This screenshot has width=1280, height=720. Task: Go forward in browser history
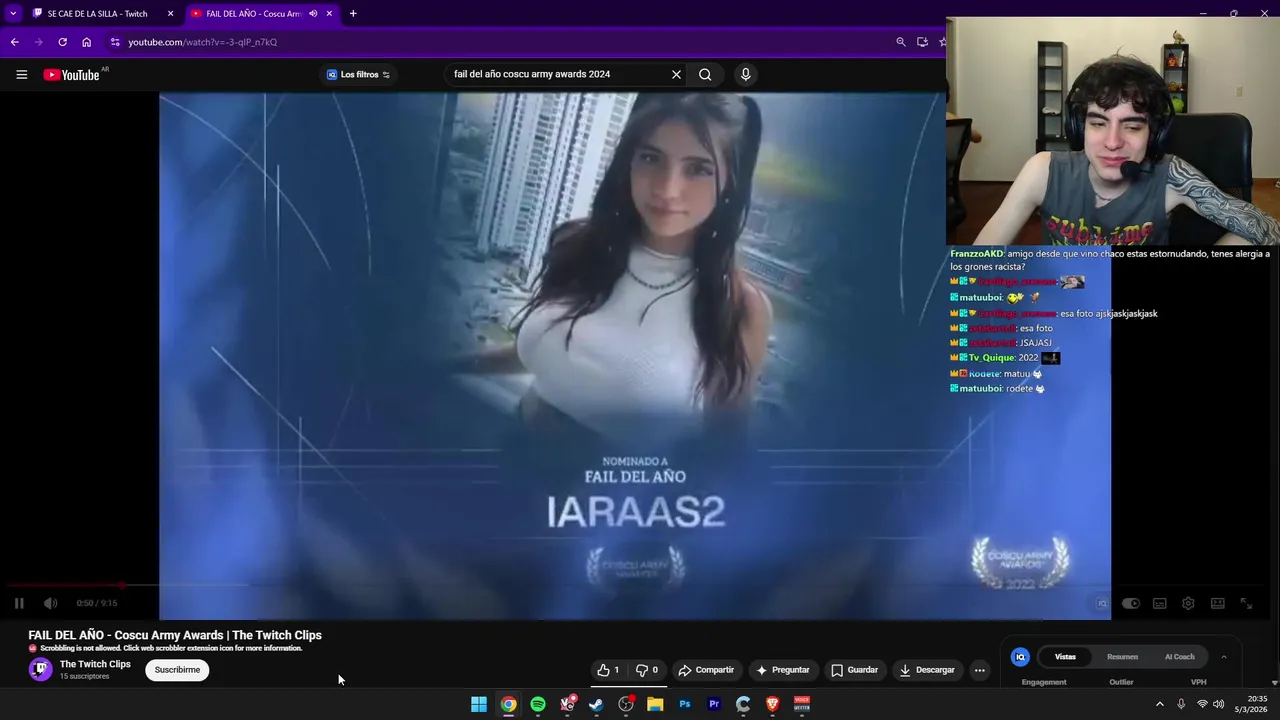[x=38, y=42]
